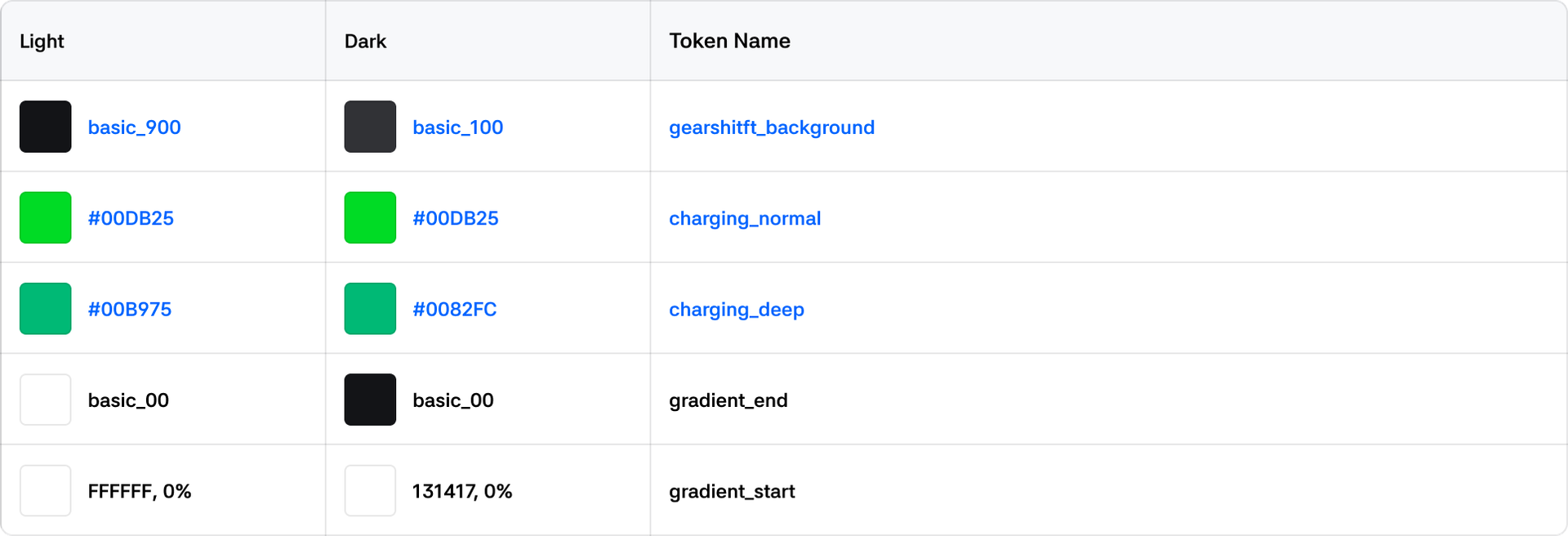Follow the charging_deep token link
Screen dimensions: 1568x536
coord(737,310)
